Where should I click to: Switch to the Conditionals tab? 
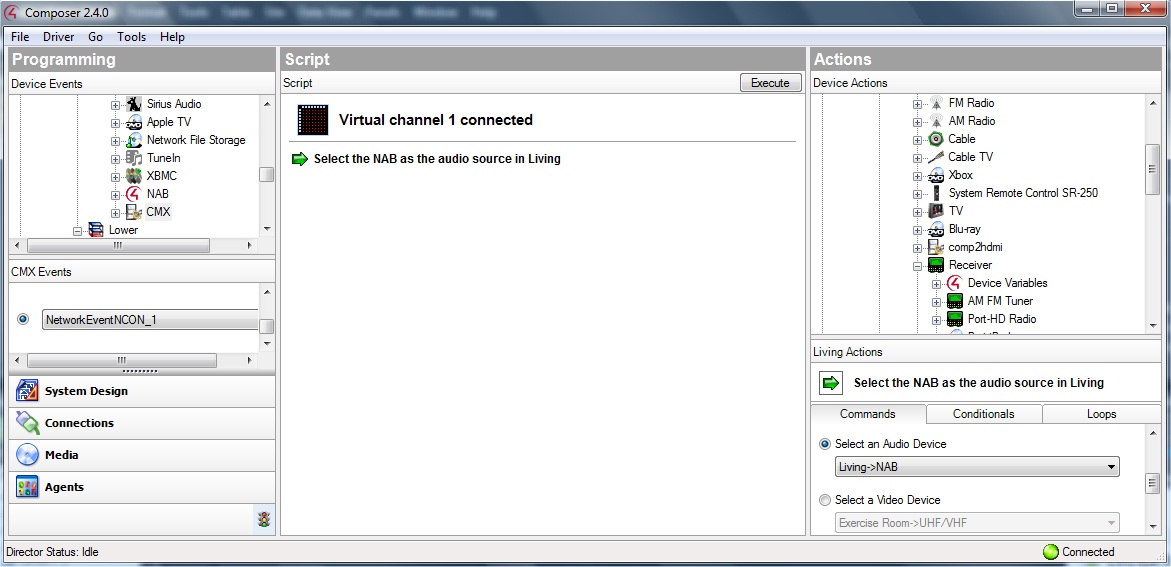point(983,414)
